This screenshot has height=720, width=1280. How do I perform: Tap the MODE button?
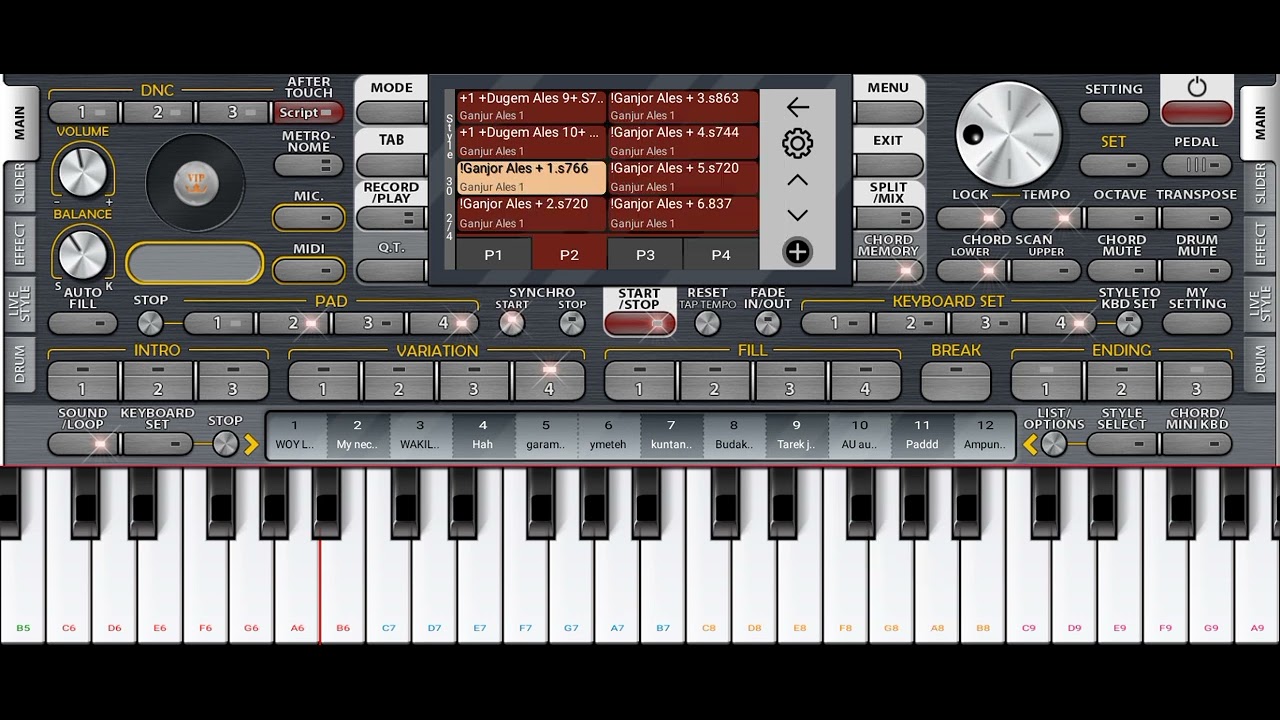tap(391, 113)
